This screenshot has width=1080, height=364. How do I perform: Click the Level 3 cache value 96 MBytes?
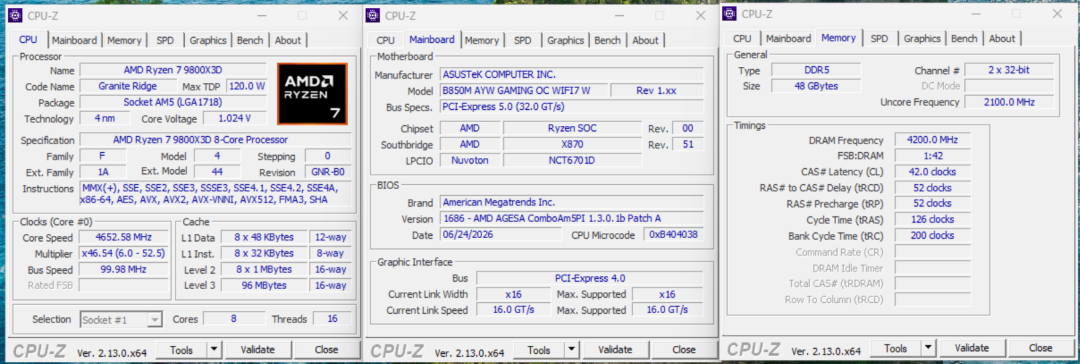coord(264,285)
